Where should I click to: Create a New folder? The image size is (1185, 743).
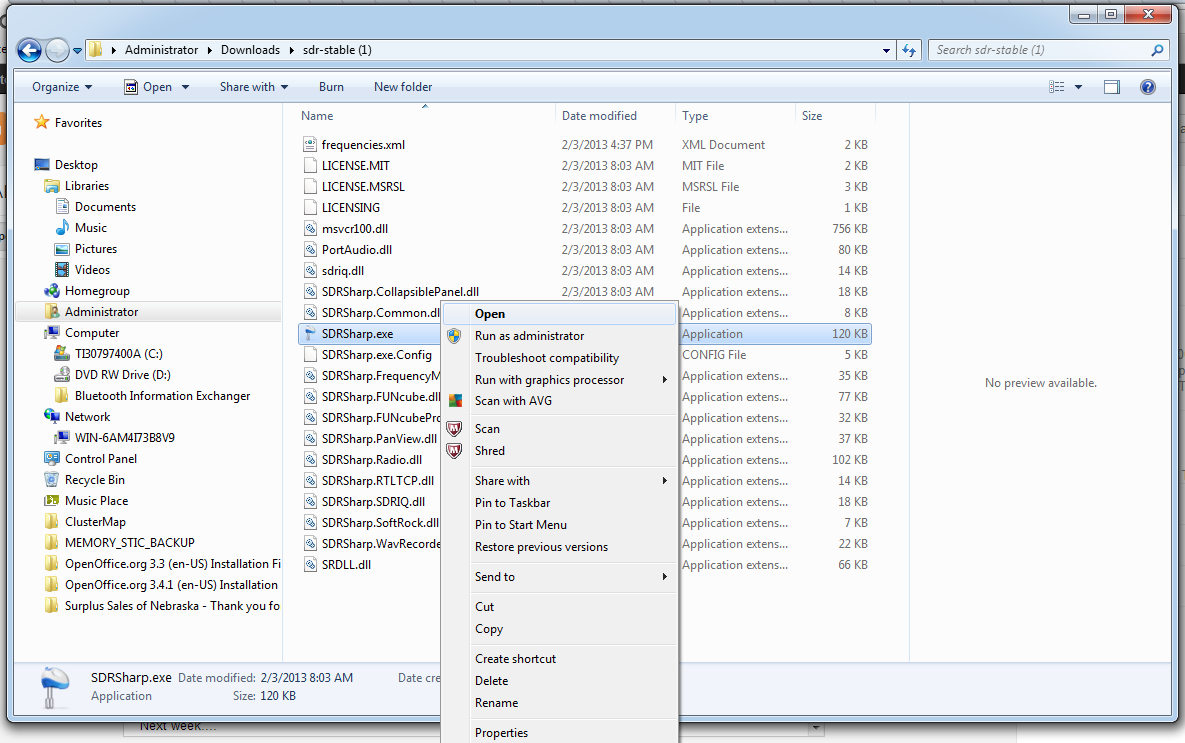[x=403, y=87]
